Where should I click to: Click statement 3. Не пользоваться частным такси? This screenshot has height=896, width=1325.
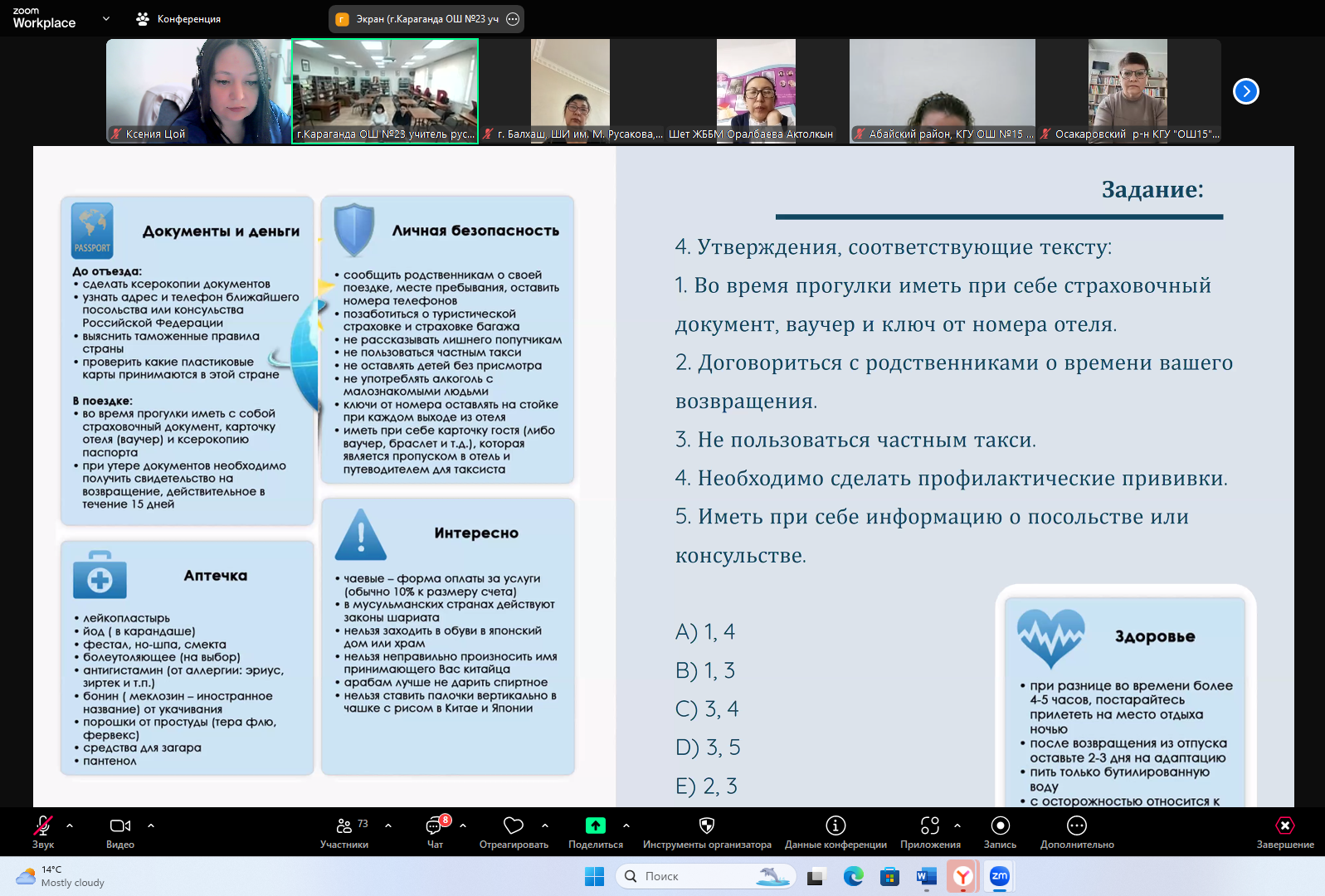pyautogui.click(x=855, y=440)
